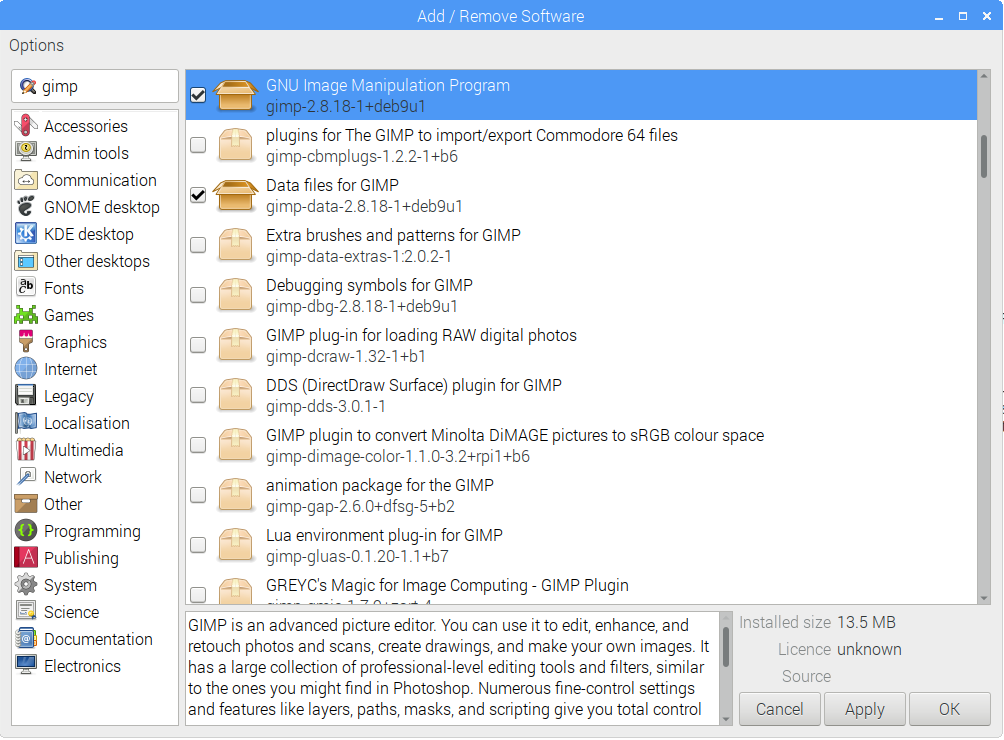Screen dimensions: 1004x740
Task: Click the Cancel button
Action: (x=779, y=709)
